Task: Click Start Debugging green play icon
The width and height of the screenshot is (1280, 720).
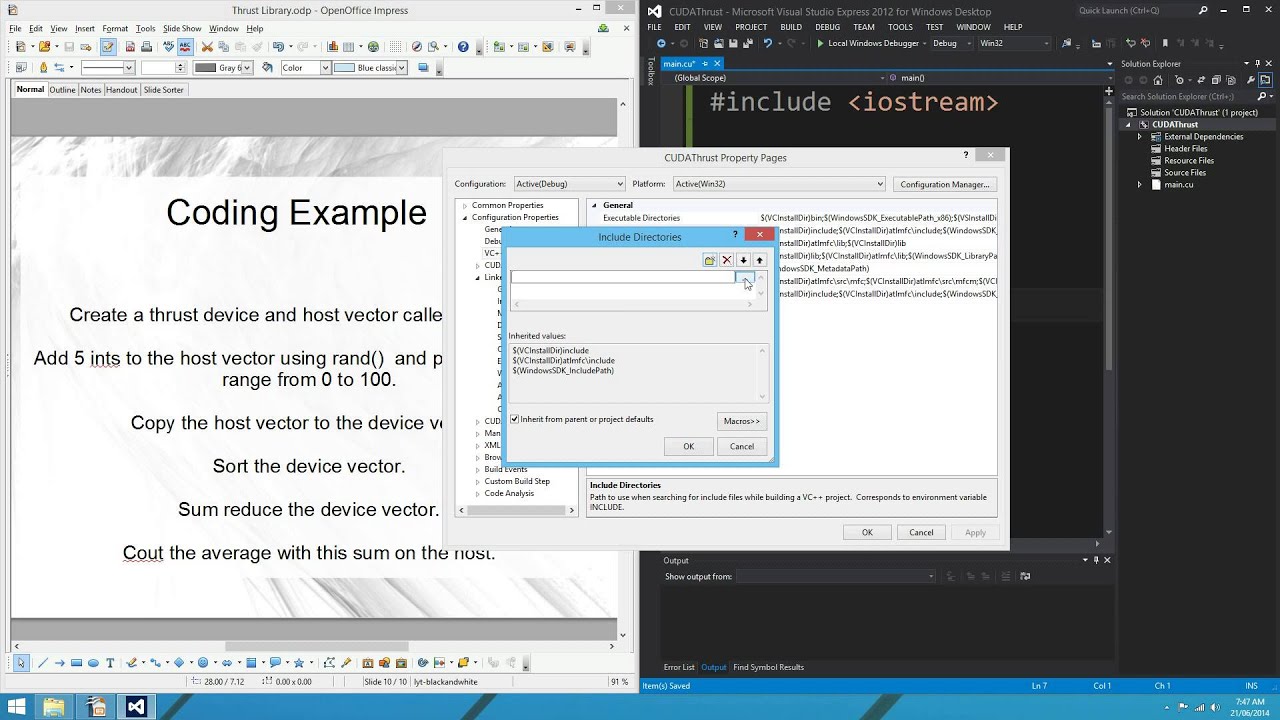Action: 821,43
